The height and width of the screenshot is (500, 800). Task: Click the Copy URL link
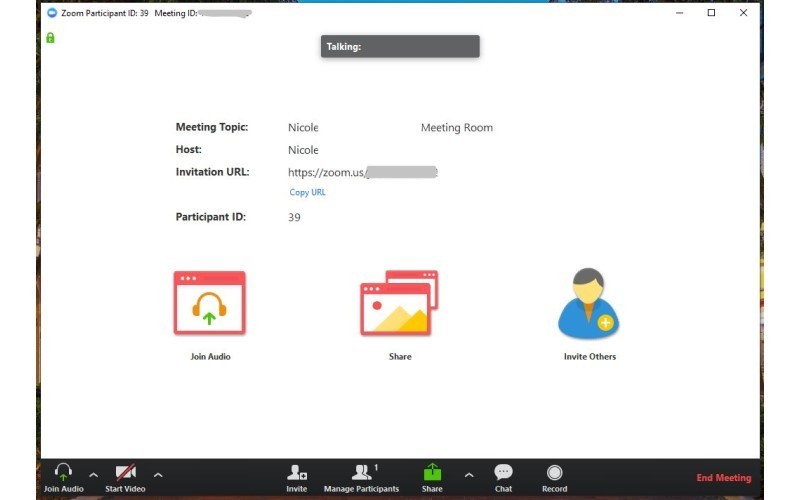pyautogui.click(x=307, y=192)
